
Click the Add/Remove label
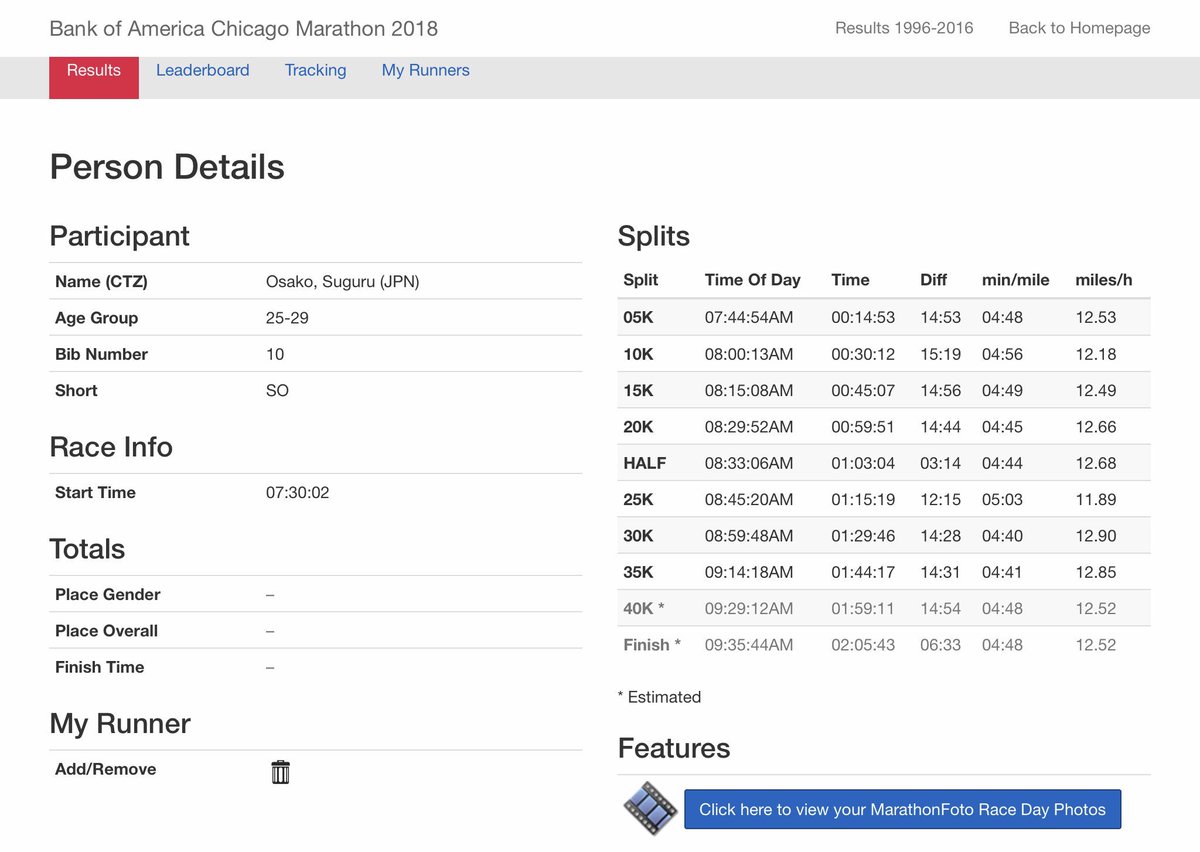(x=105, y=769)
